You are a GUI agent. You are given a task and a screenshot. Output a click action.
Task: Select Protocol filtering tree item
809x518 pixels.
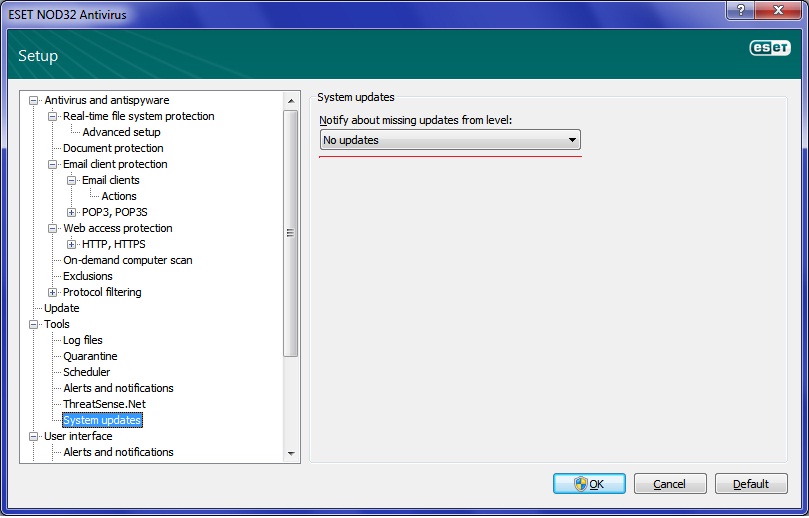102,292
